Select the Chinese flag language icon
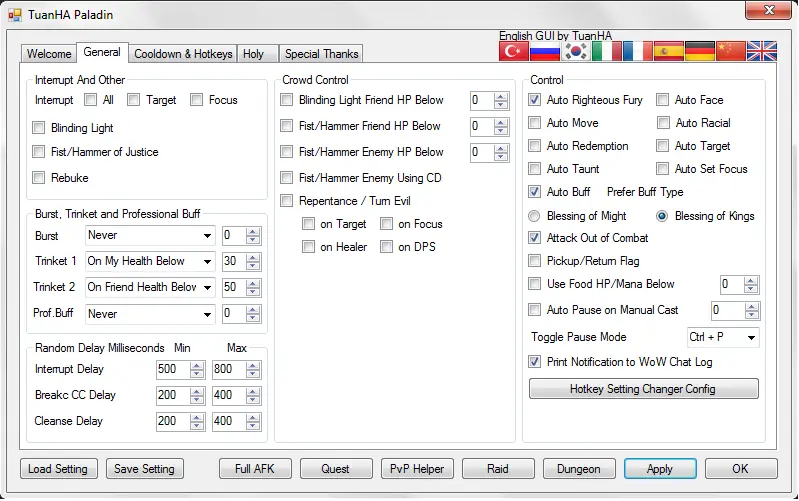799x501 pixels. tap(731, 51)
